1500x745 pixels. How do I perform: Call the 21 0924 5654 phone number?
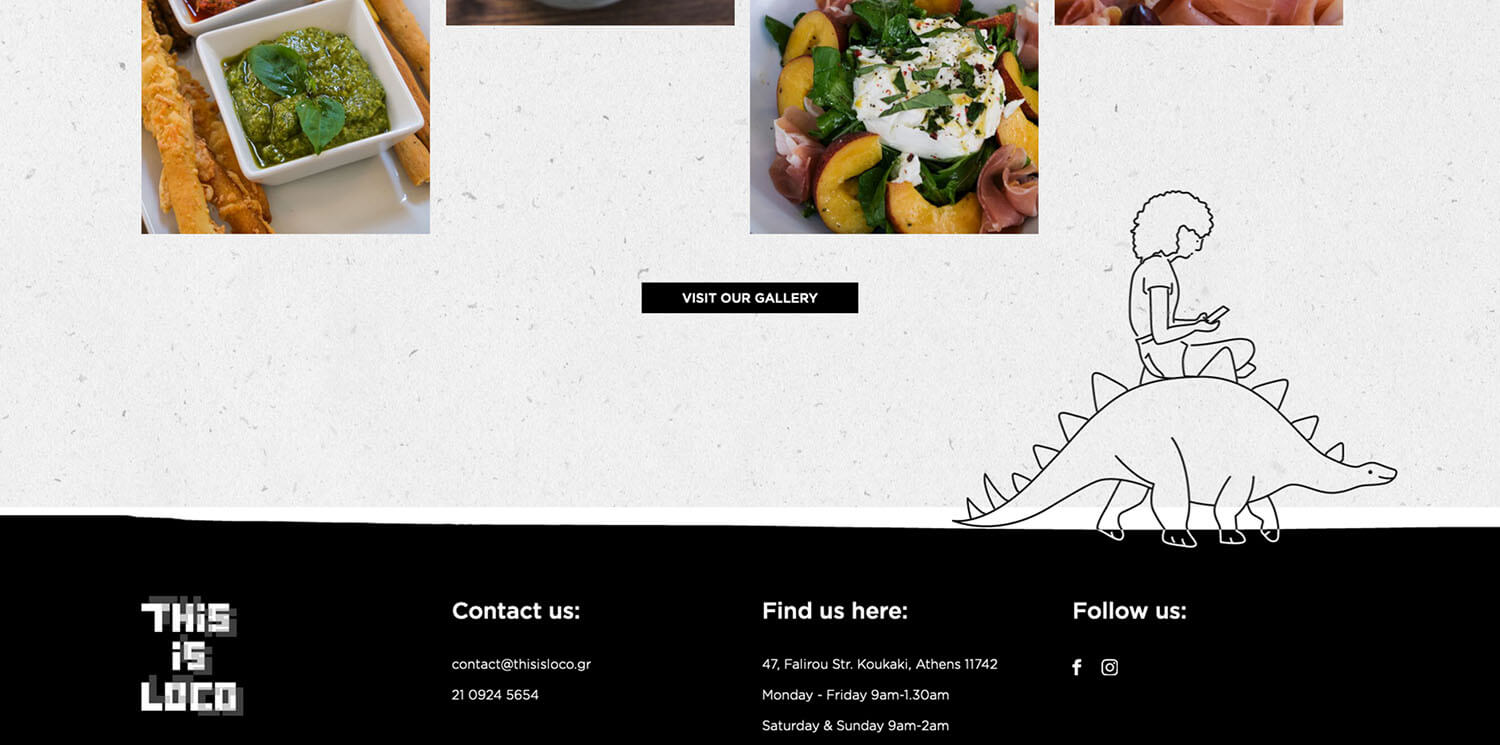coord(495,695)
